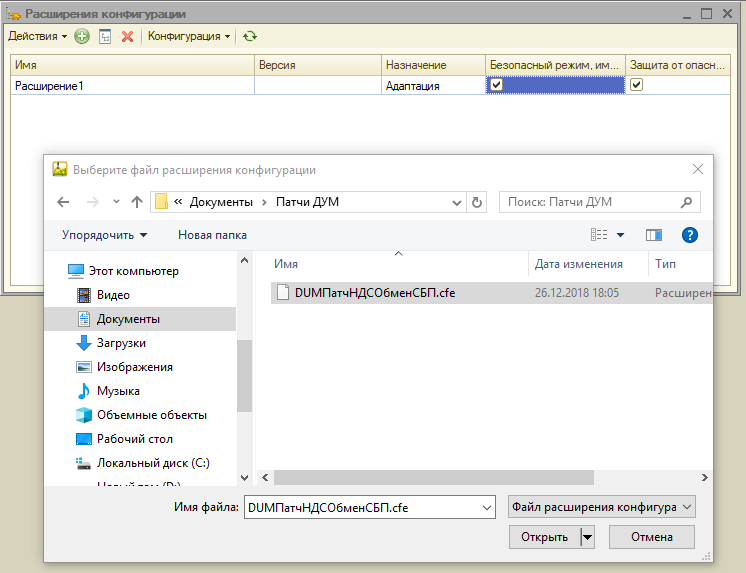Delete extension with the red X icon
Image resolution: width=746 pixels, height=573 pixels.
[x=127, y=37]
